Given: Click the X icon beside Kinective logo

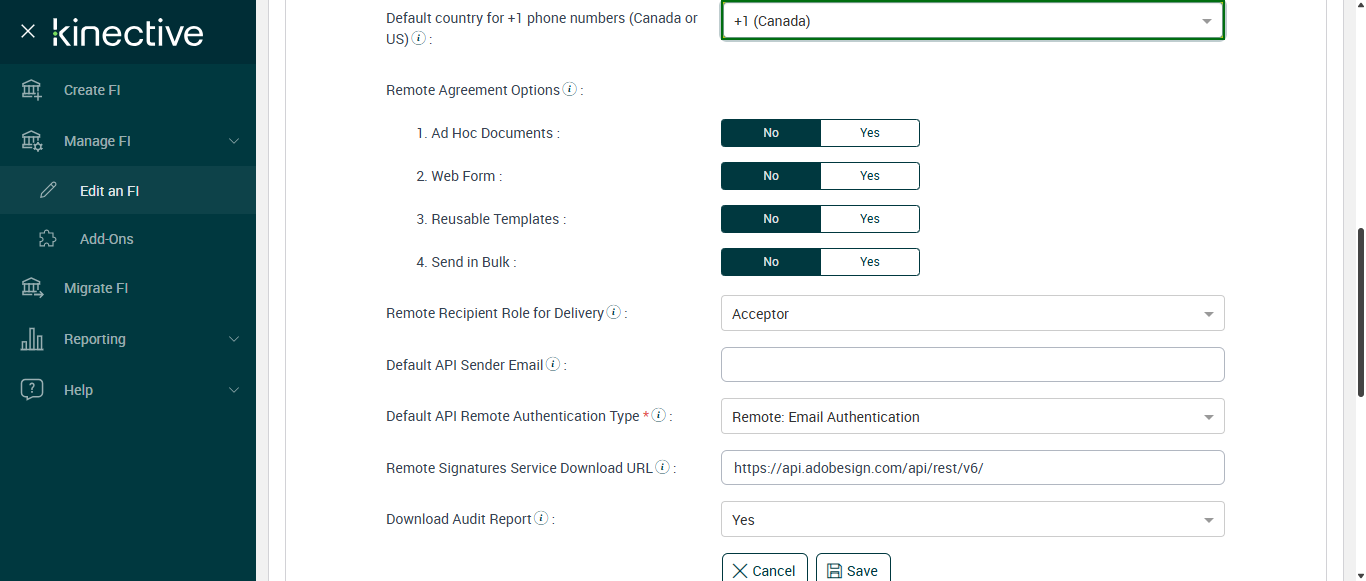Looking at the screenshot, I should click(28, 32).
